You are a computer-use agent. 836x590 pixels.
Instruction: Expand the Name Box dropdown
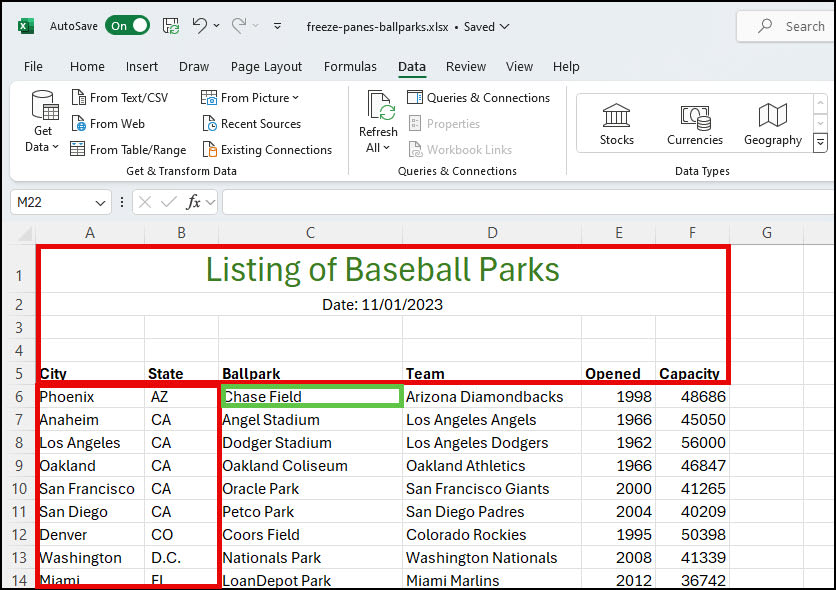[x=100, y=202]
